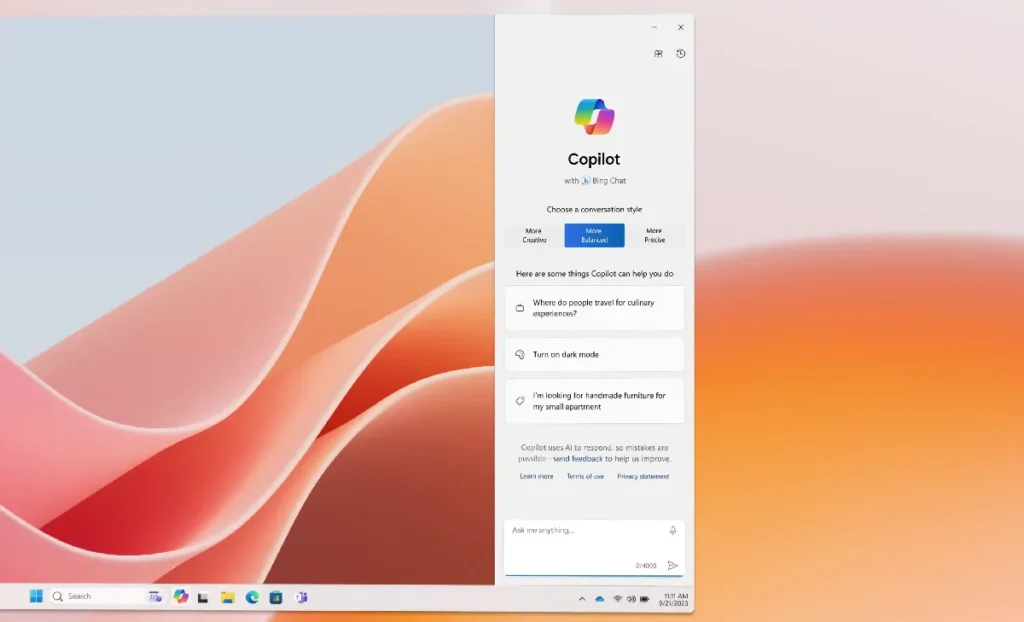Choose the culinary travel suggestion card
1024x622 pixels.
click(x=594, y=308)
